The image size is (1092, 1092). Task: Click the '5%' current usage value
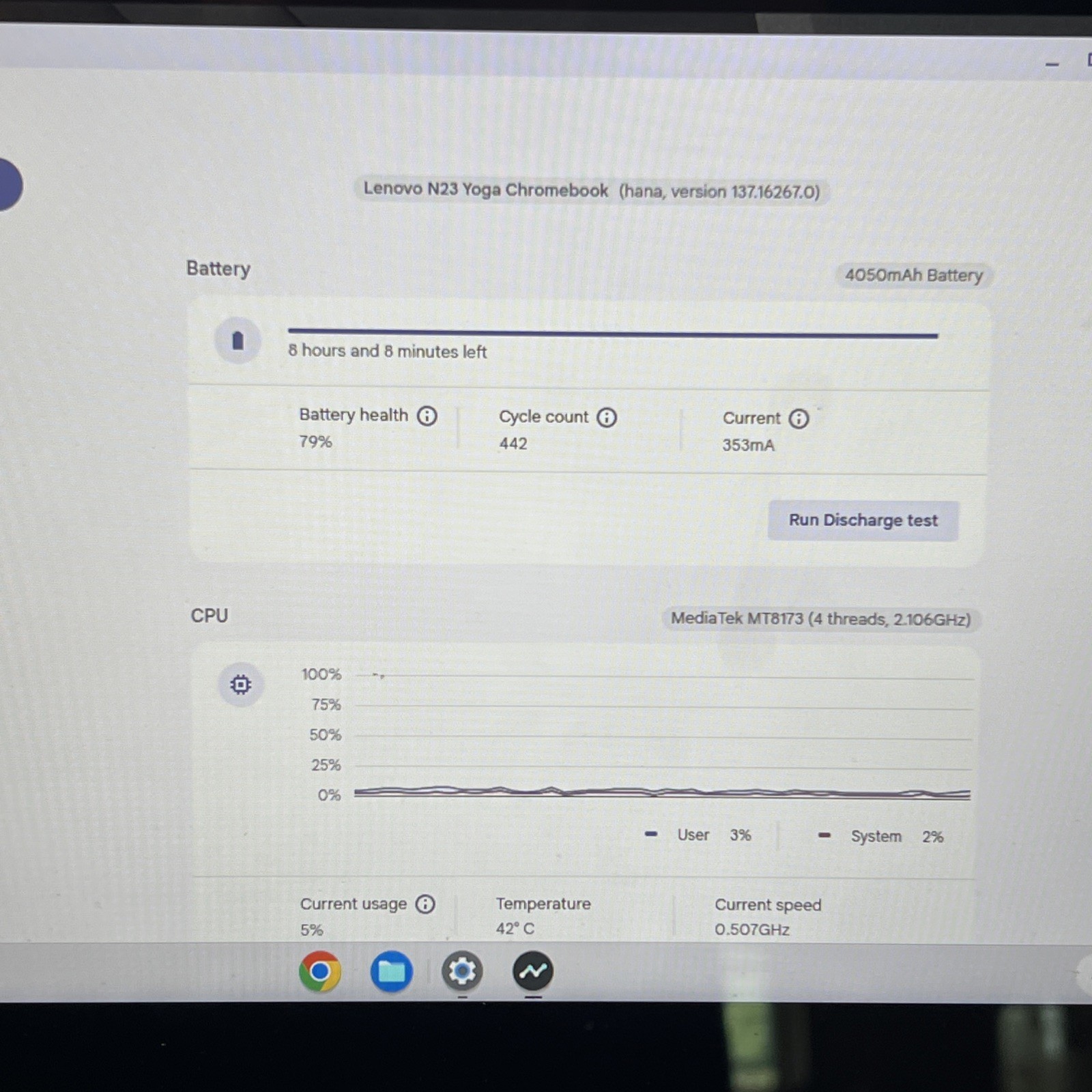311,930
